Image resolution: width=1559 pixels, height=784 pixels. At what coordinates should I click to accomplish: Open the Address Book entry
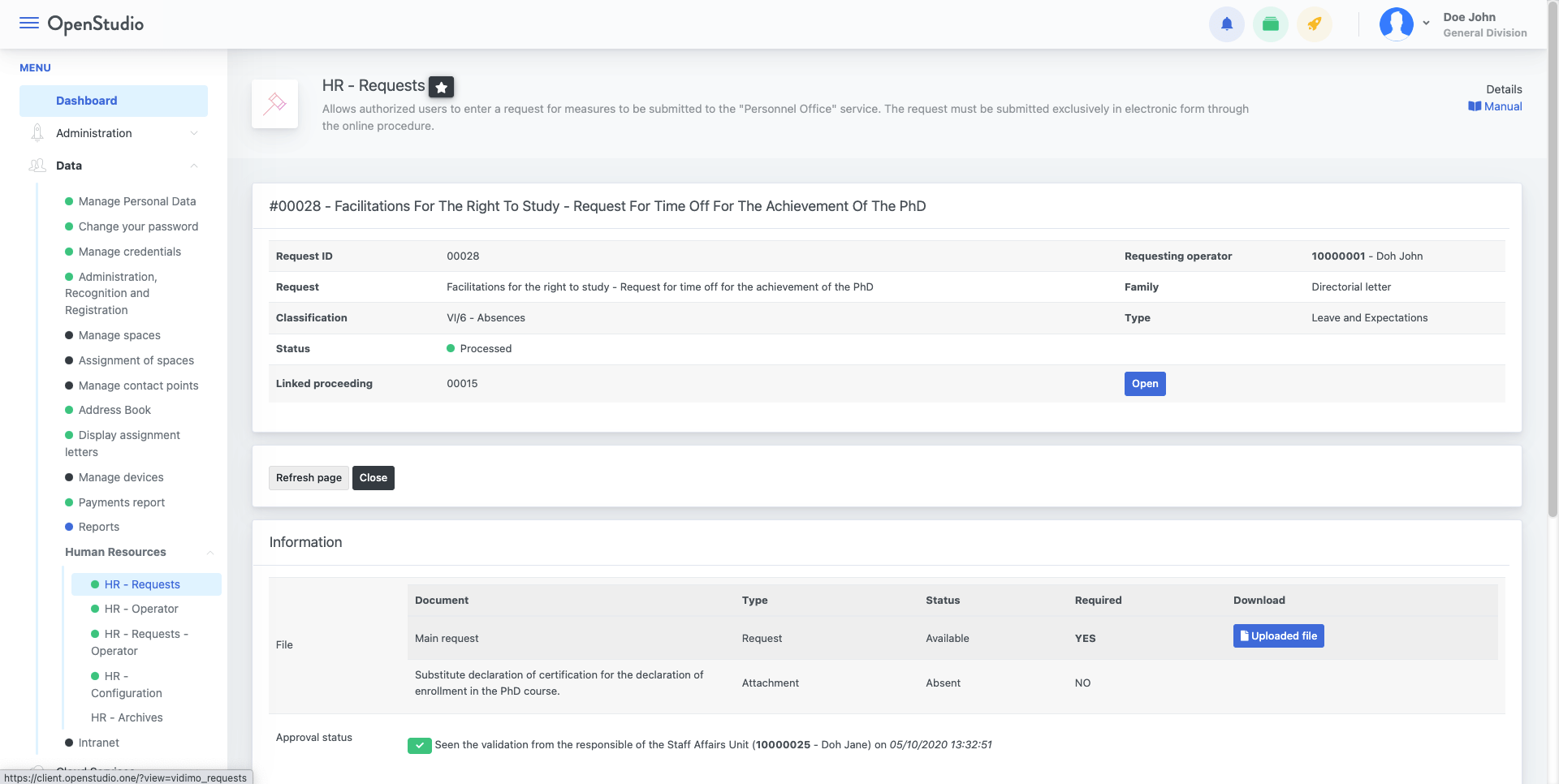(x=114, y=410)
